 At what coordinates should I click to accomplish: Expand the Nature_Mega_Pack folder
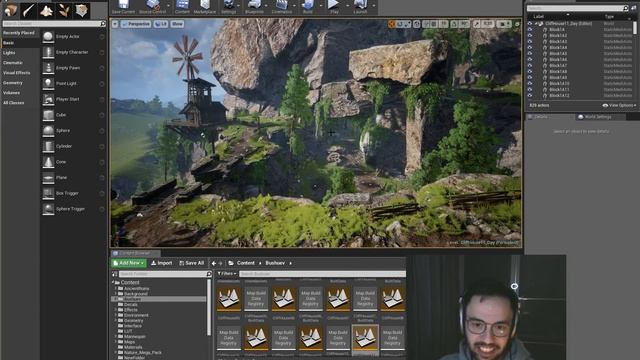tap(116, 352)
